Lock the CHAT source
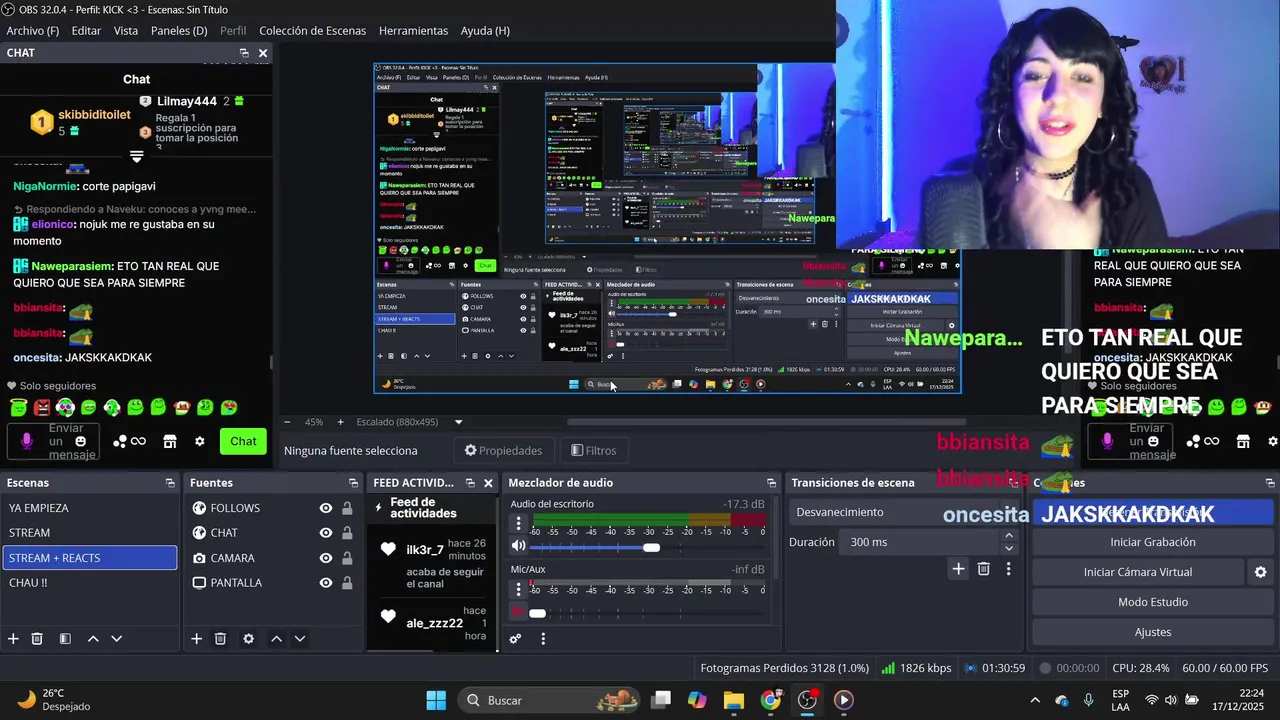1280x720 pixels. pos(347,533)
